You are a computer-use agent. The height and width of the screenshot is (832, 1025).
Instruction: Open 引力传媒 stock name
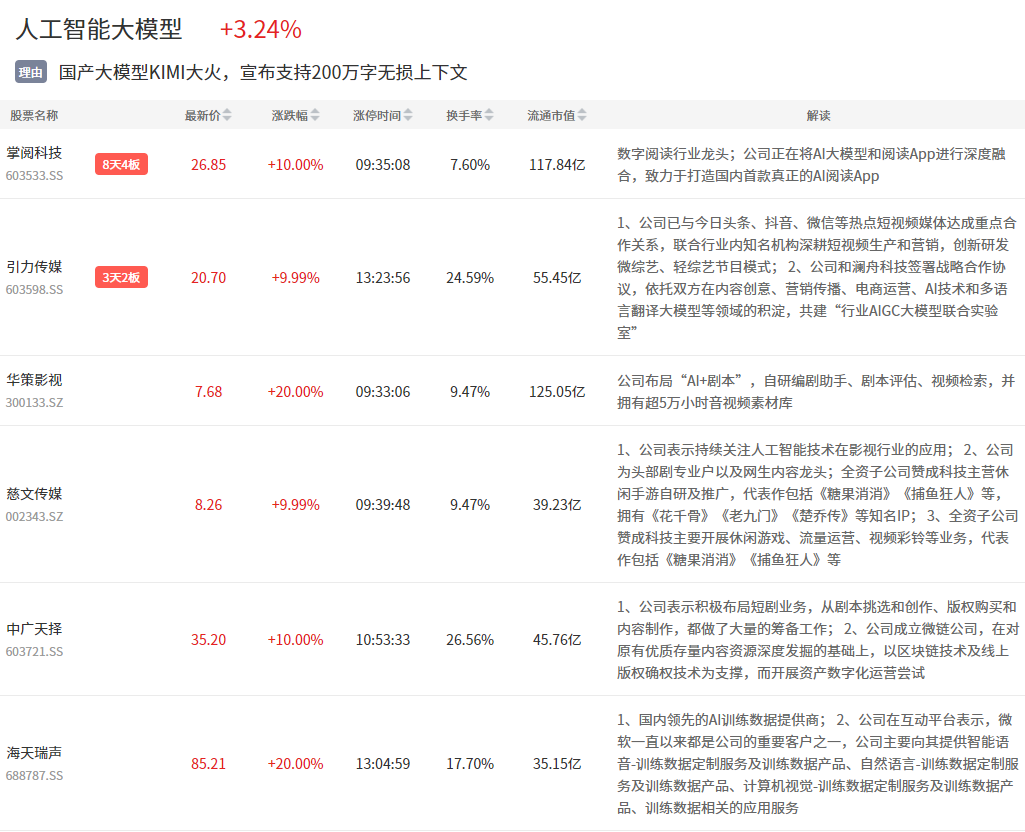point(34,267)
